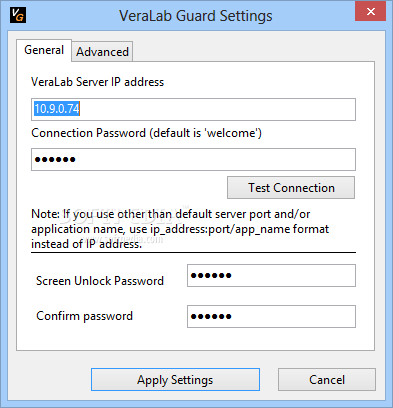Click the empty tab strip beside the Advanced tab
The width and height of the screenshot is (393, 408).
(253, 51)
